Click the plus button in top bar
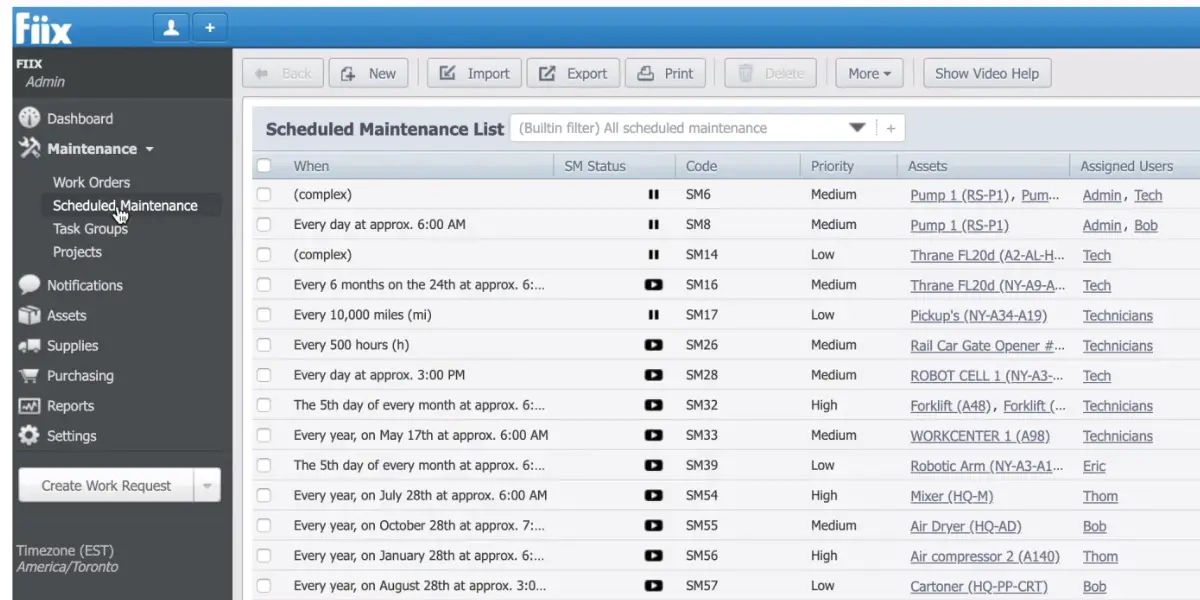Image resolution: width=1200 pixels, height=600 pixels. pos(209,28)
